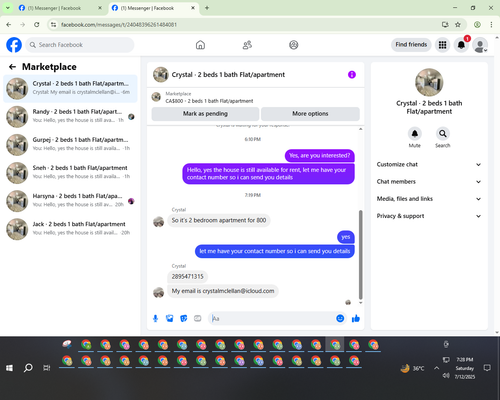Click More options button

pyautogui.click(x=310, y=114)
